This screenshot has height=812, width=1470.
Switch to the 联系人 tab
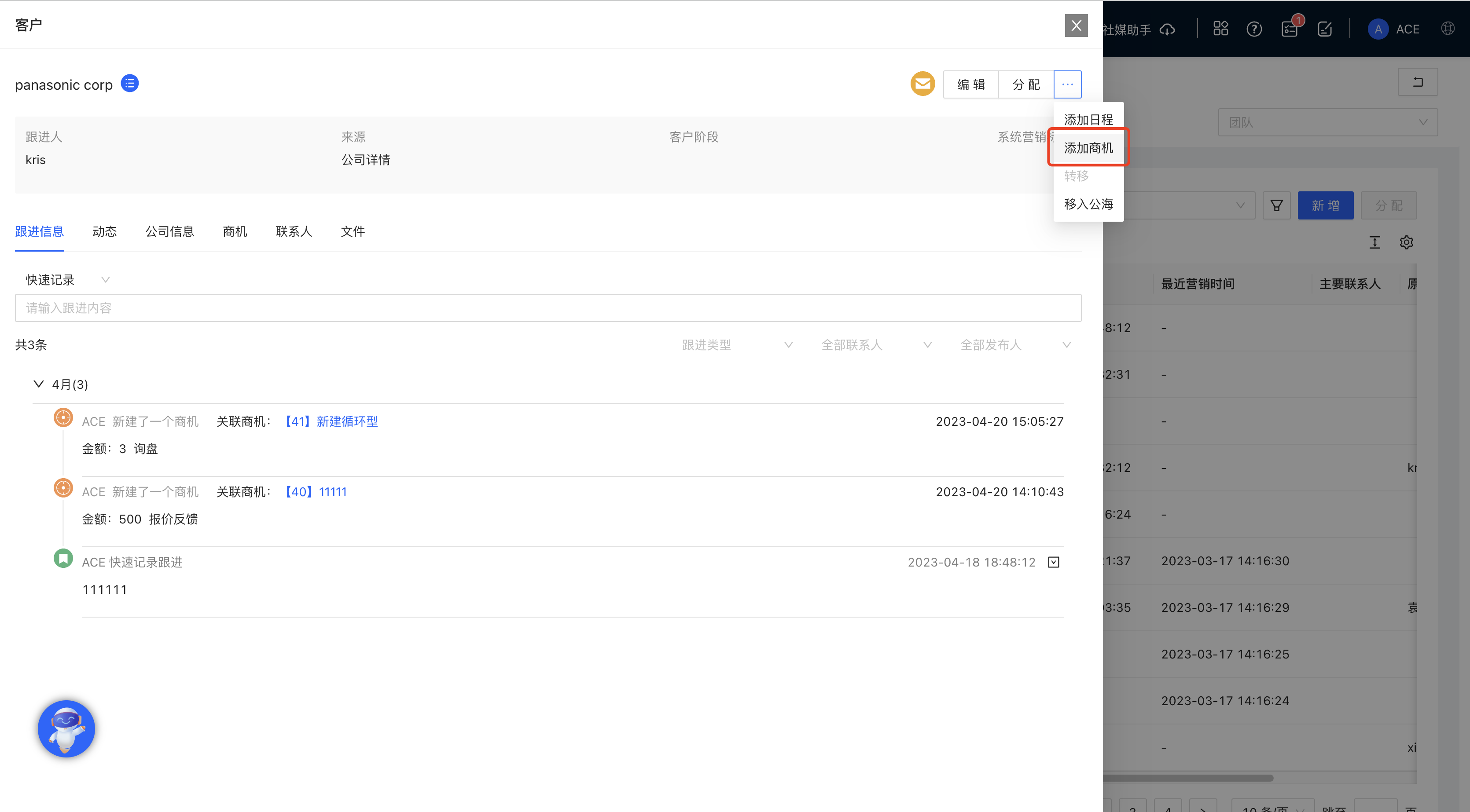coord(294,231)
